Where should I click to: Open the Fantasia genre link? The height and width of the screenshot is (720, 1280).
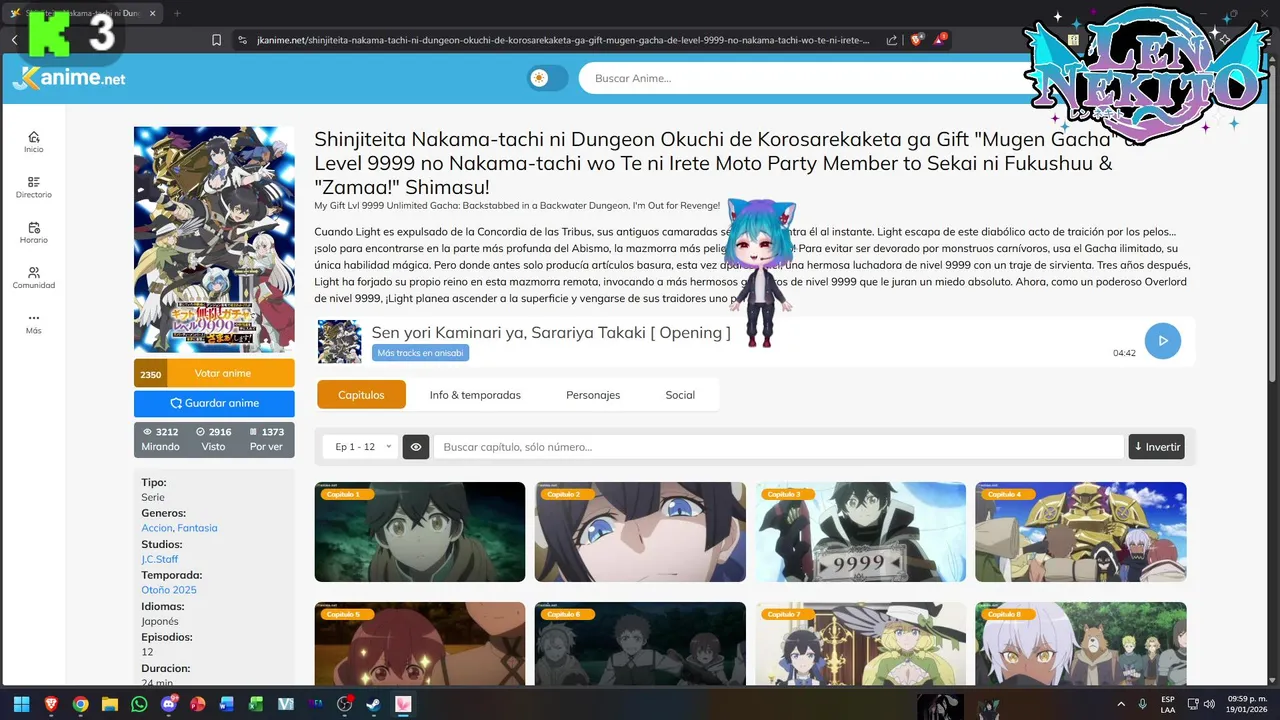click(197, 528)
